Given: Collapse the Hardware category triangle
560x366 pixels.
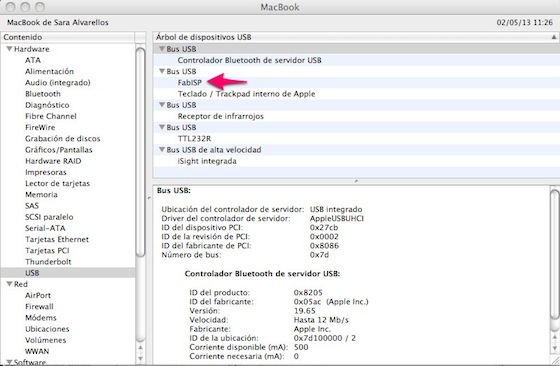Looking at the screenshot, I should pos(9,49).
